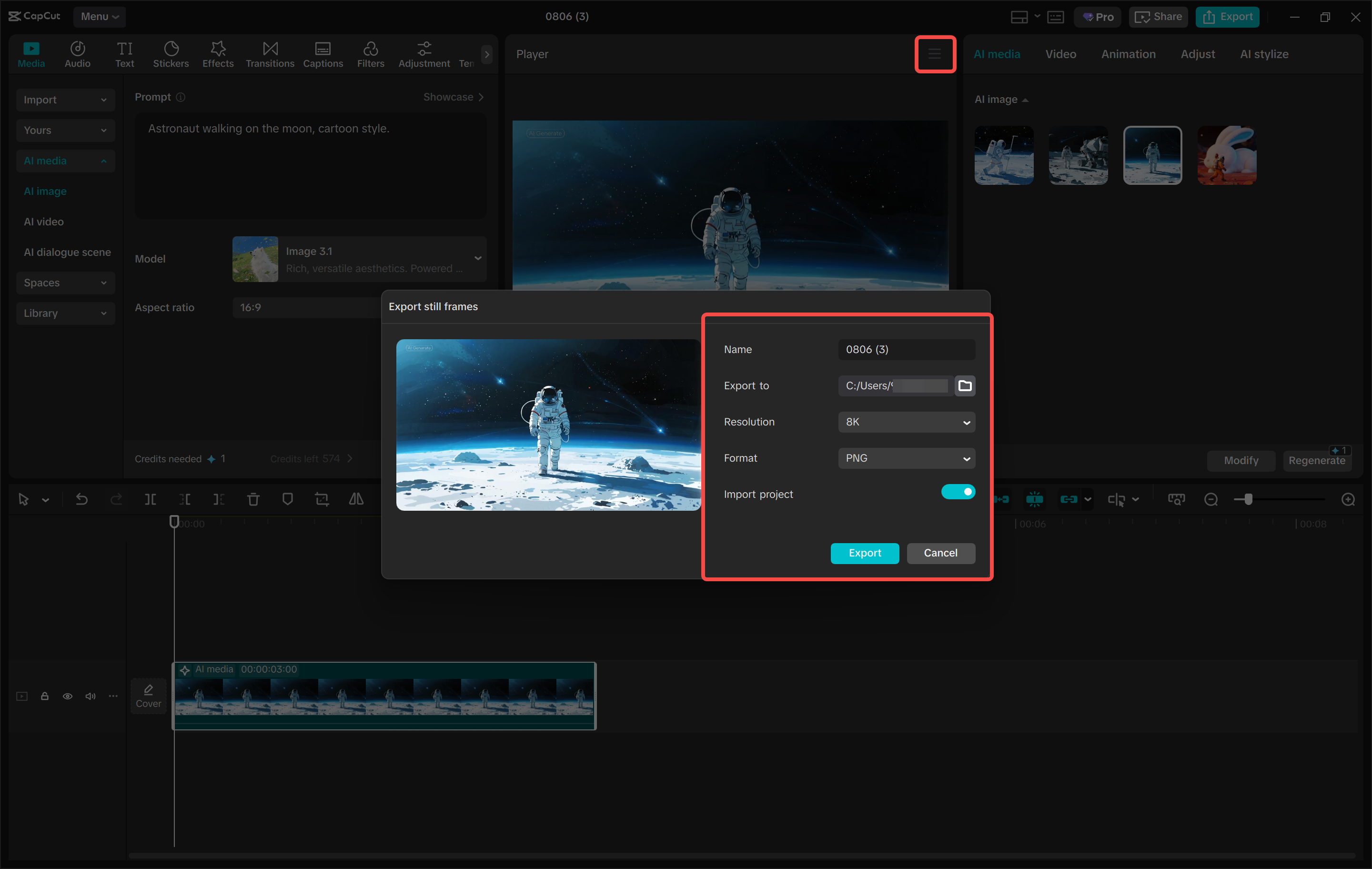Image resolution: width=1372 pixels, height=869 pixels.
Task: Click the zoom out timeline icon
Action: [x=1211, y=500]
